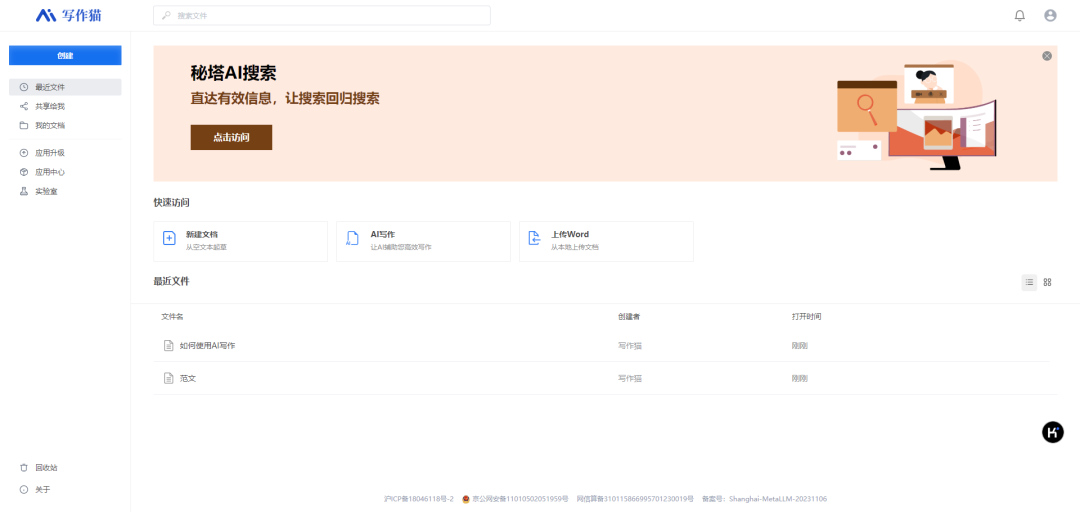Open 回收站 in the sidebar

[65, 467]
